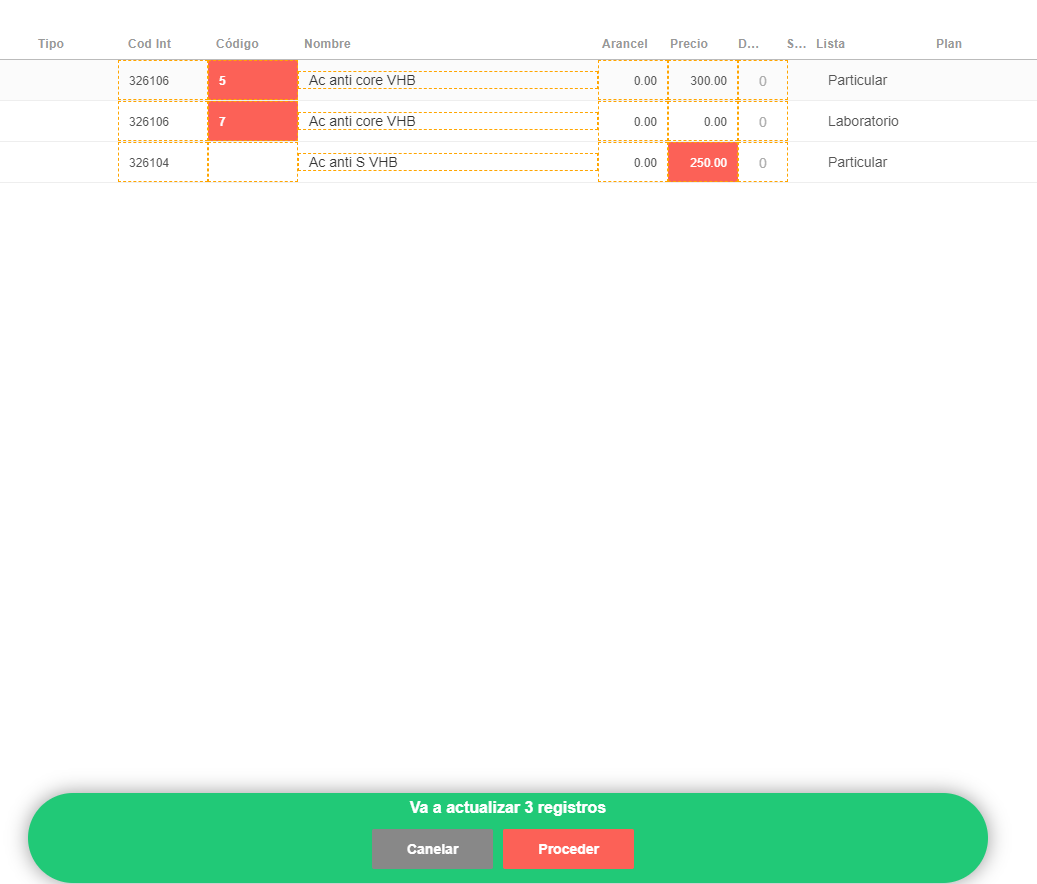The image size is (1037, 884).
Task: Select the Cod Int cell 326104
Action: click(x=162, y=162)
